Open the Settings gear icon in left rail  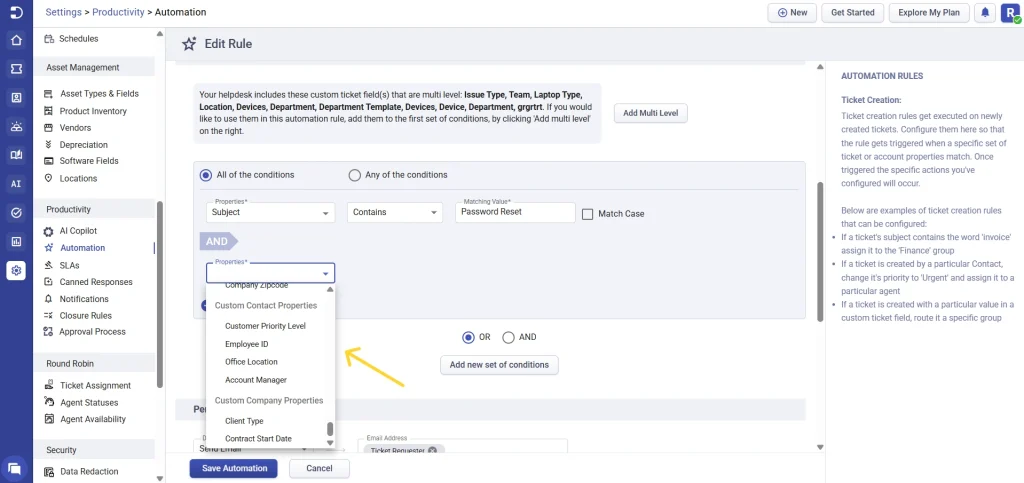click(16, 270)
